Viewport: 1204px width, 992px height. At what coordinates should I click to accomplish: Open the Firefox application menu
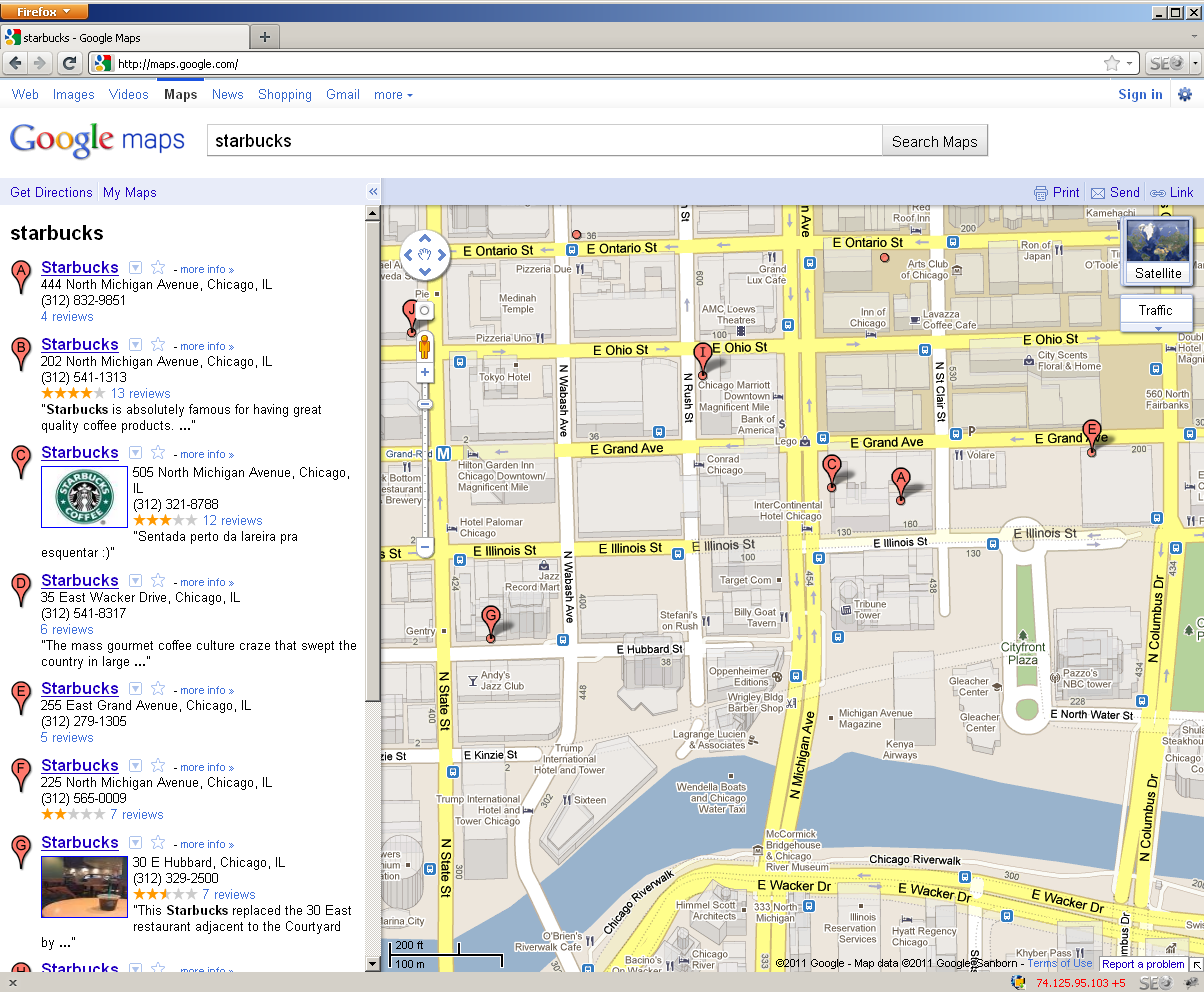(x=44, y=11)
